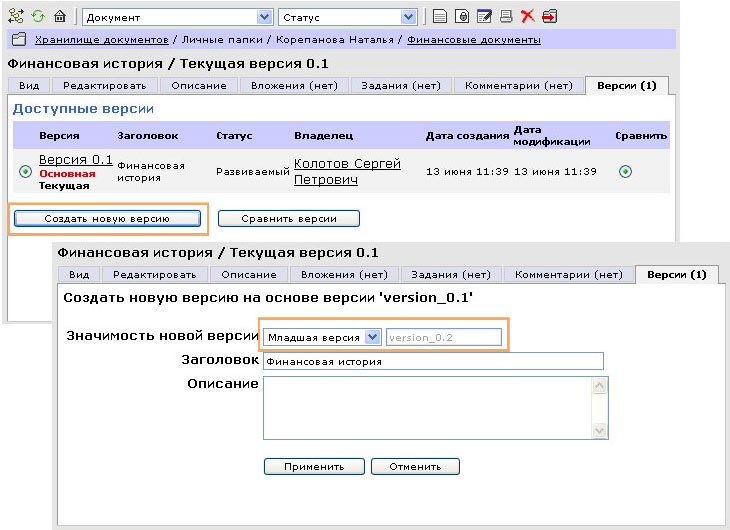
Task: Open Комментарии (нет) tab in the upper window
Action: click(519, 86)
